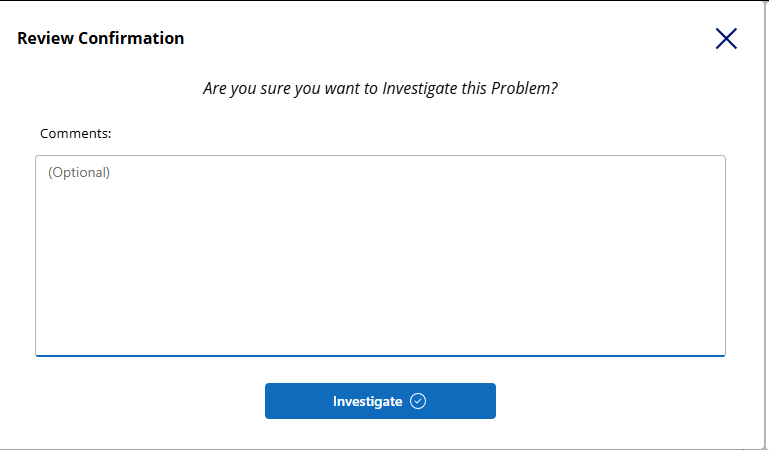Click the blue underline of the comments box

pyautogui.click(x=380, y=355)
